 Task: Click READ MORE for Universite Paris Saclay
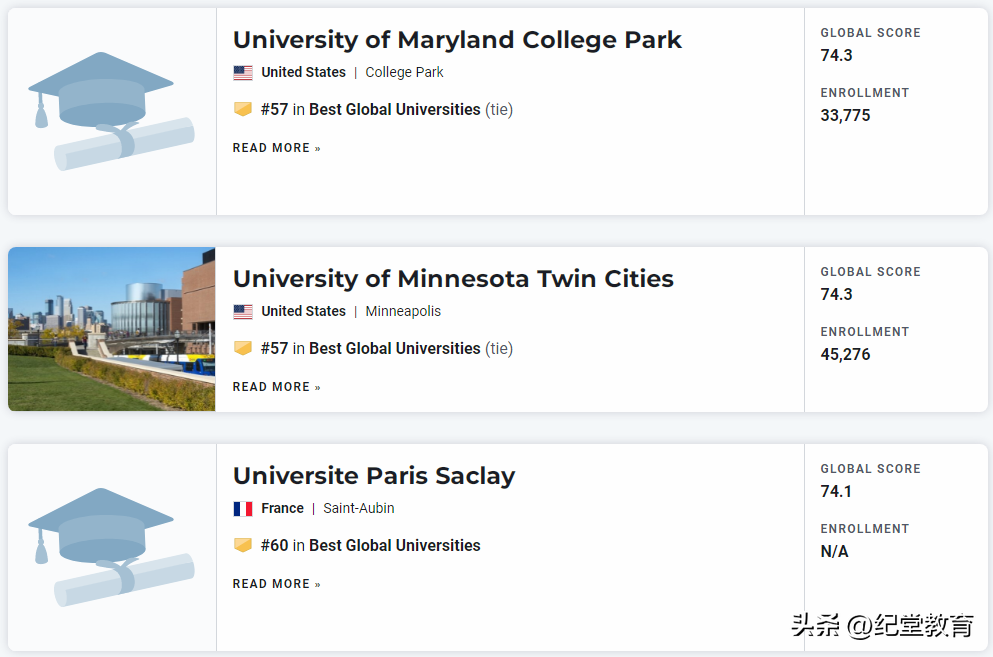277,584
